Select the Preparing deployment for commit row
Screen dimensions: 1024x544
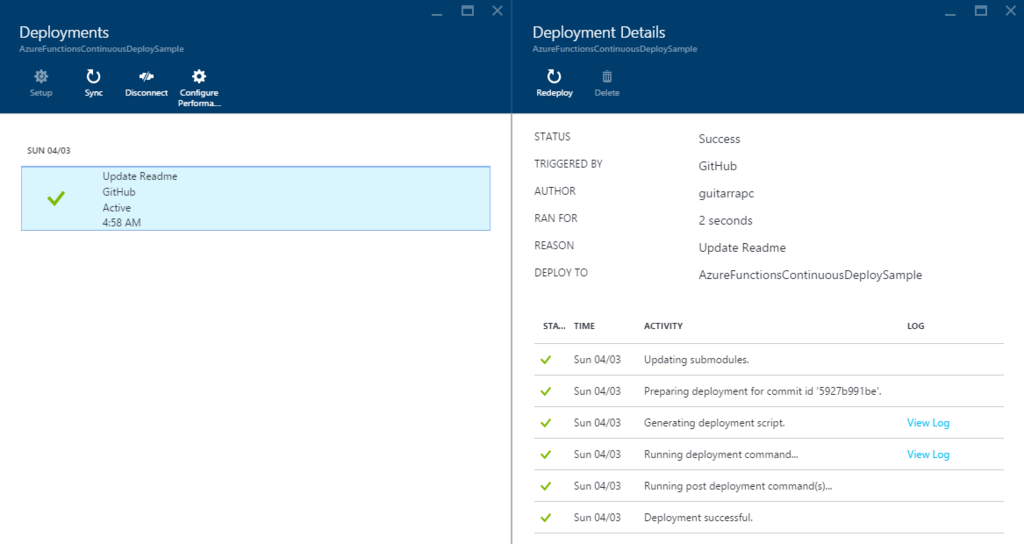point(762,391)
